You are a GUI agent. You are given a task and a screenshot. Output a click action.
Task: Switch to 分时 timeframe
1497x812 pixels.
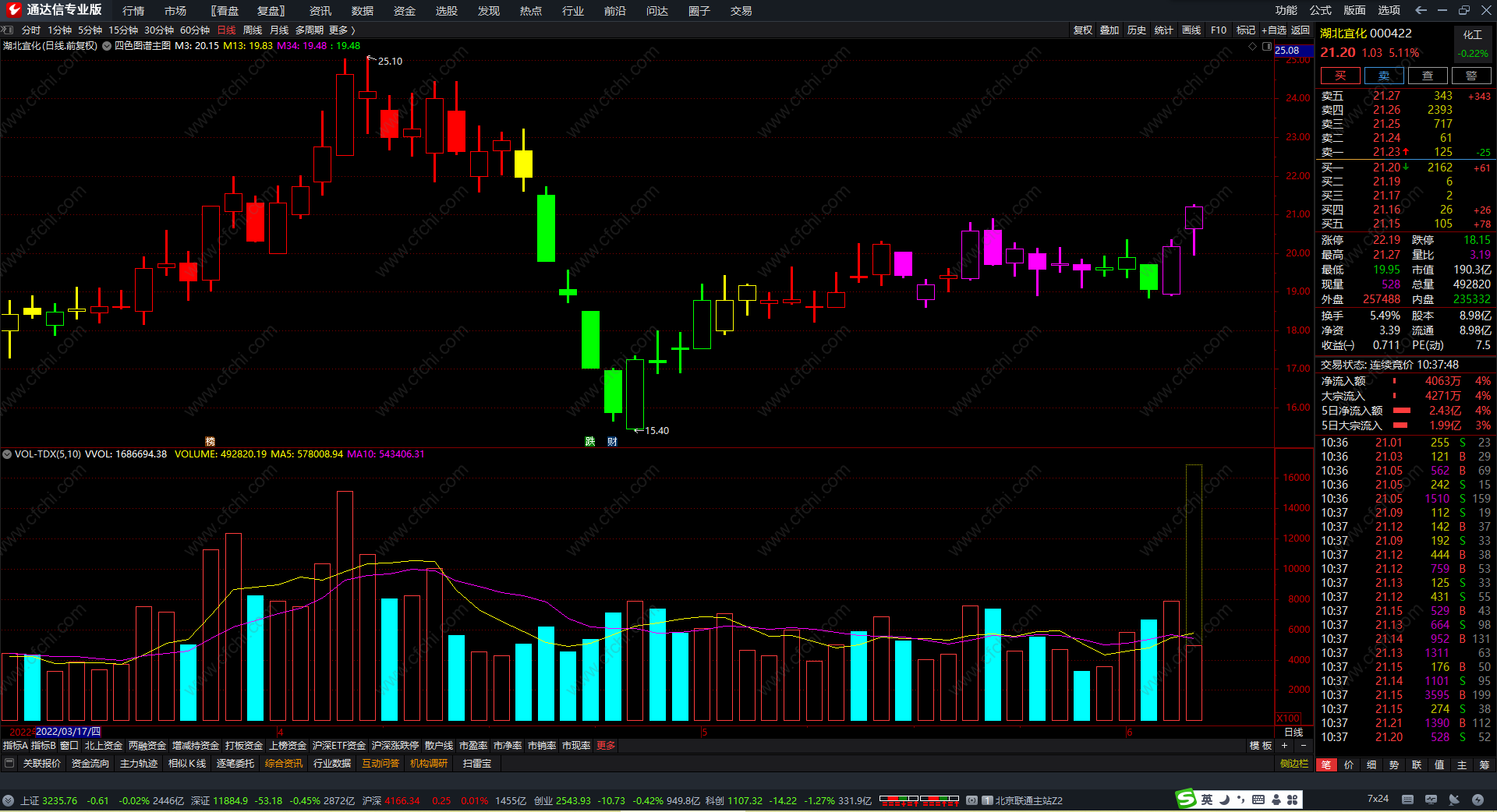[x=31, y=30]
